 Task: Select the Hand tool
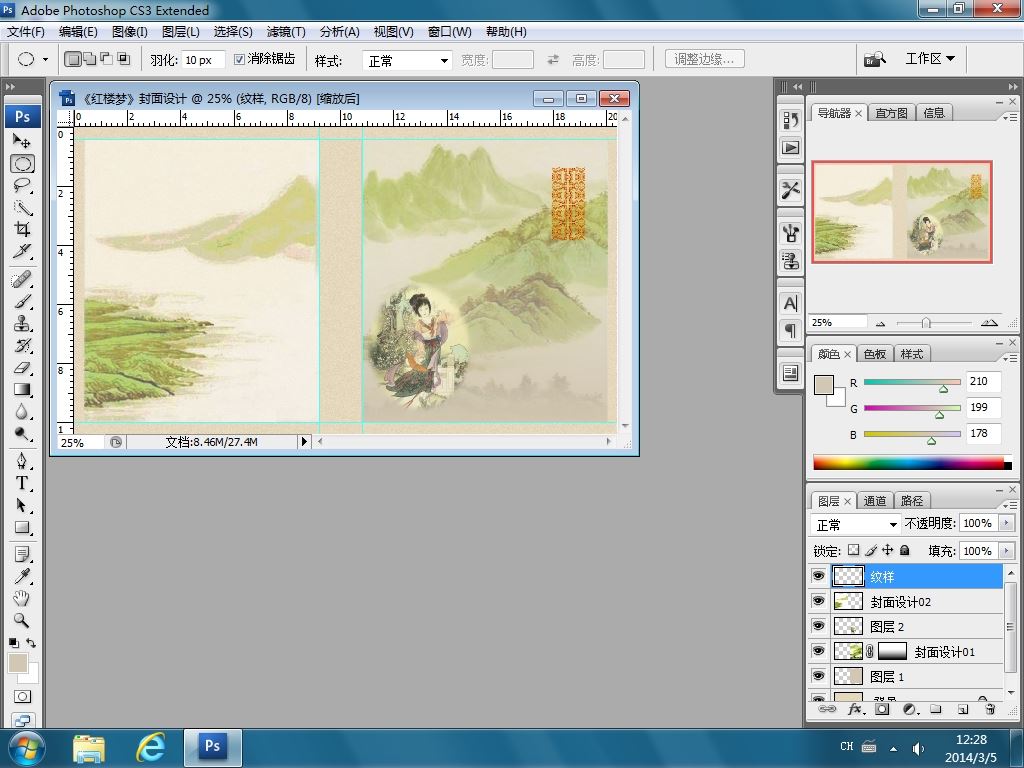point(22,598)
